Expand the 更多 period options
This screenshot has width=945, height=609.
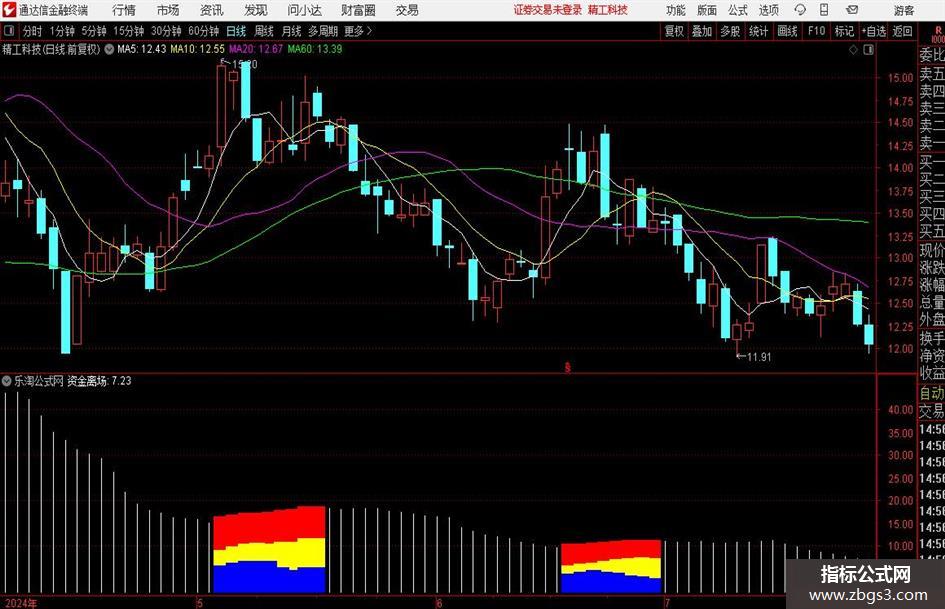(359, 31)
